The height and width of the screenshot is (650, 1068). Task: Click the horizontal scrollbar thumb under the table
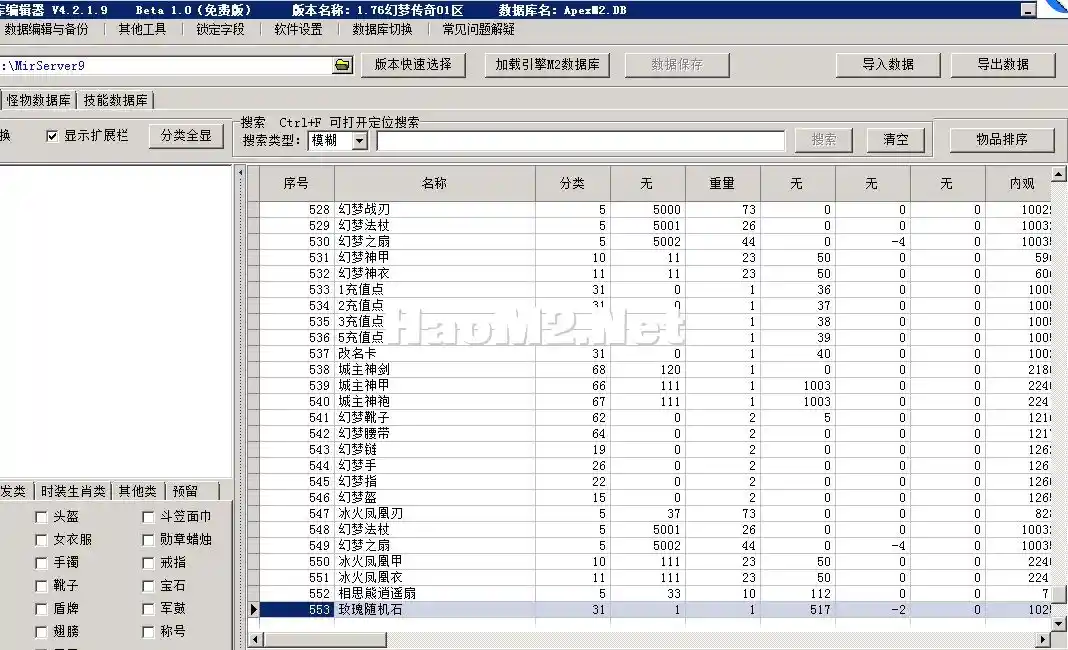click(x=325, y=639)
